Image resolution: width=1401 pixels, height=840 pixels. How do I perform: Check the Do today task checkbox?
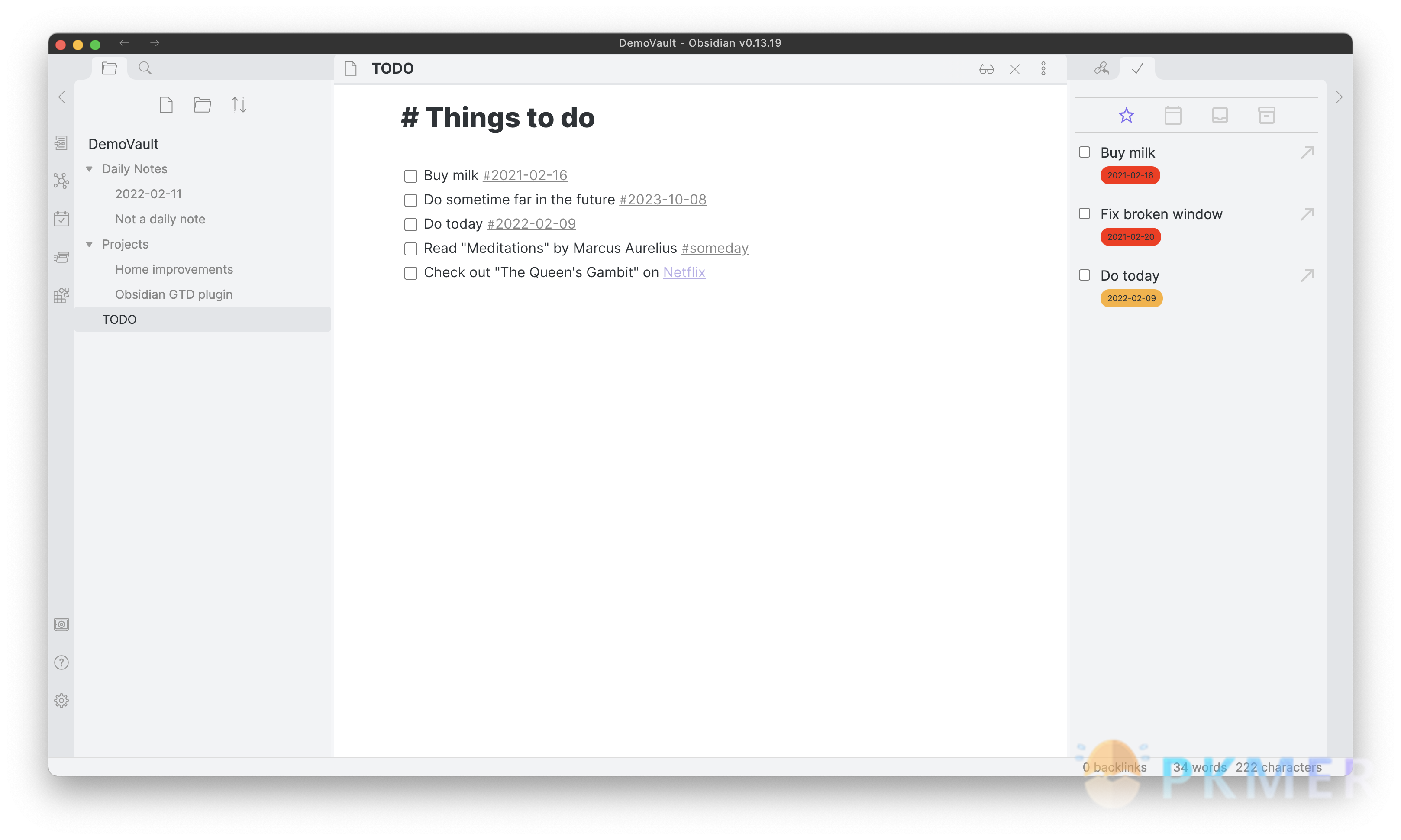410,224
